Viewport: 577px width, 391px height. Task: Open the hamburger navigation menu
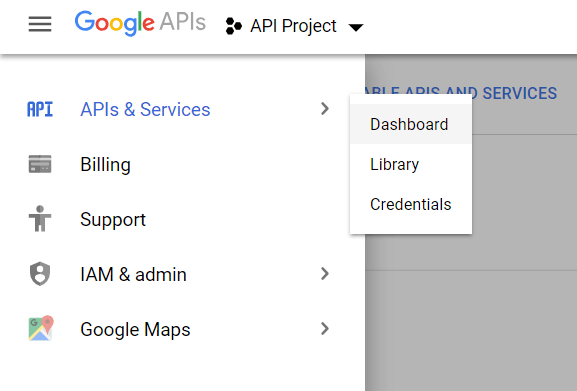40,24
